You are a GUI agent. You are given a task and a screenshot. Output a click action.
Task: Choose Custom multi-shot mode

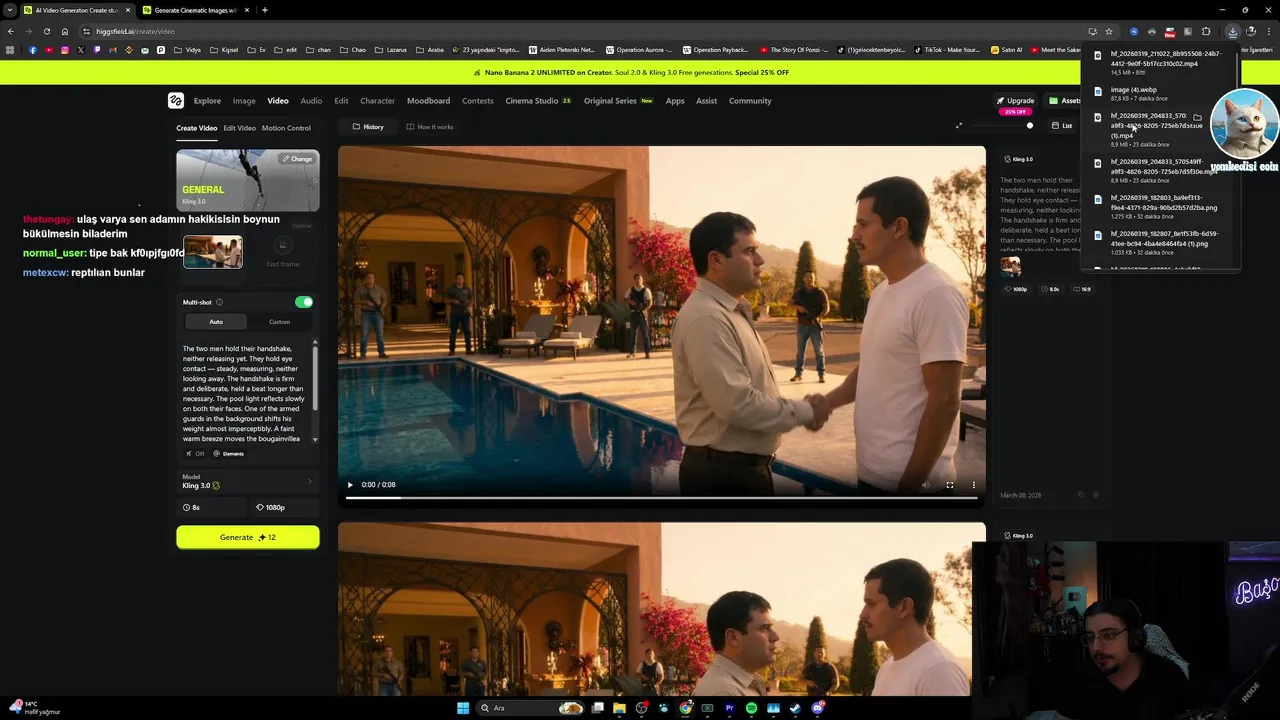coord(279,322)
